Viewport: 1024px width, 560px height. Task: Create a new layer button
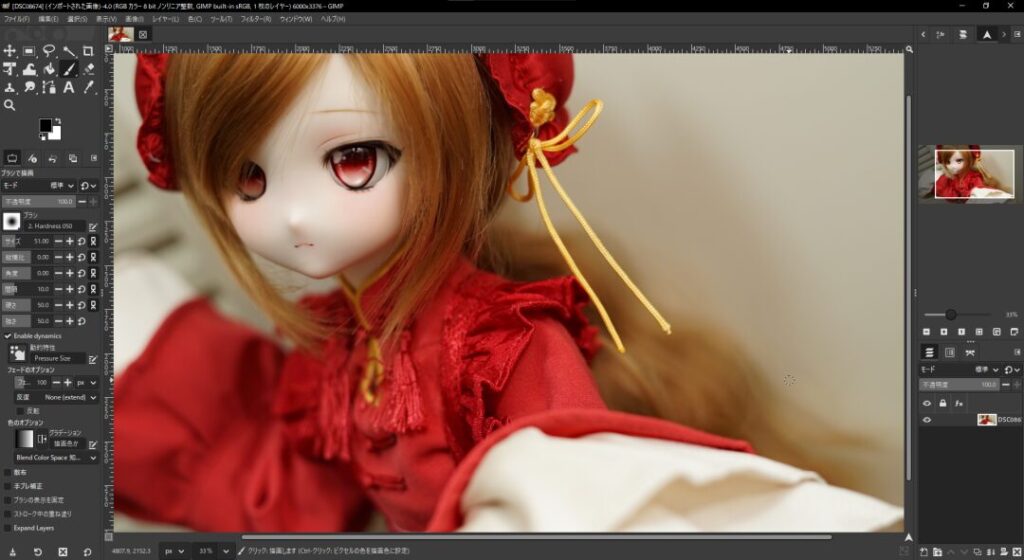click(924, 552)
